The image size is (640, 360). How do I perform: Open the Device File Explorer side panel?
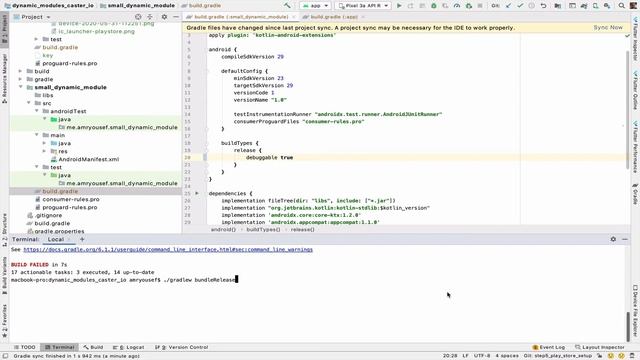point(635,310)
